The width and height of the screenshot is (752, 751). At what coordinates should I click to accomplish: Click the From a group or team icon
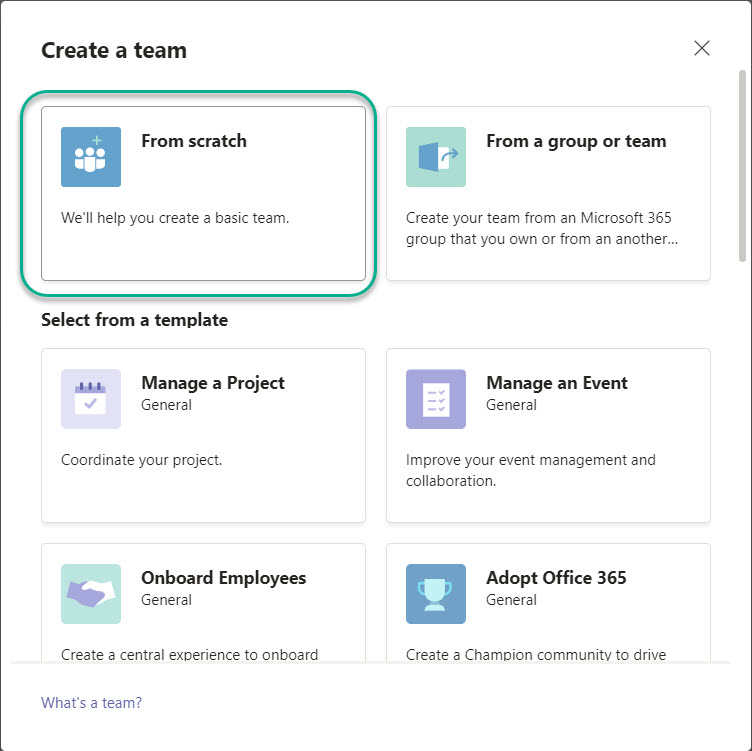pyautogui.click(x=435, y=157)
